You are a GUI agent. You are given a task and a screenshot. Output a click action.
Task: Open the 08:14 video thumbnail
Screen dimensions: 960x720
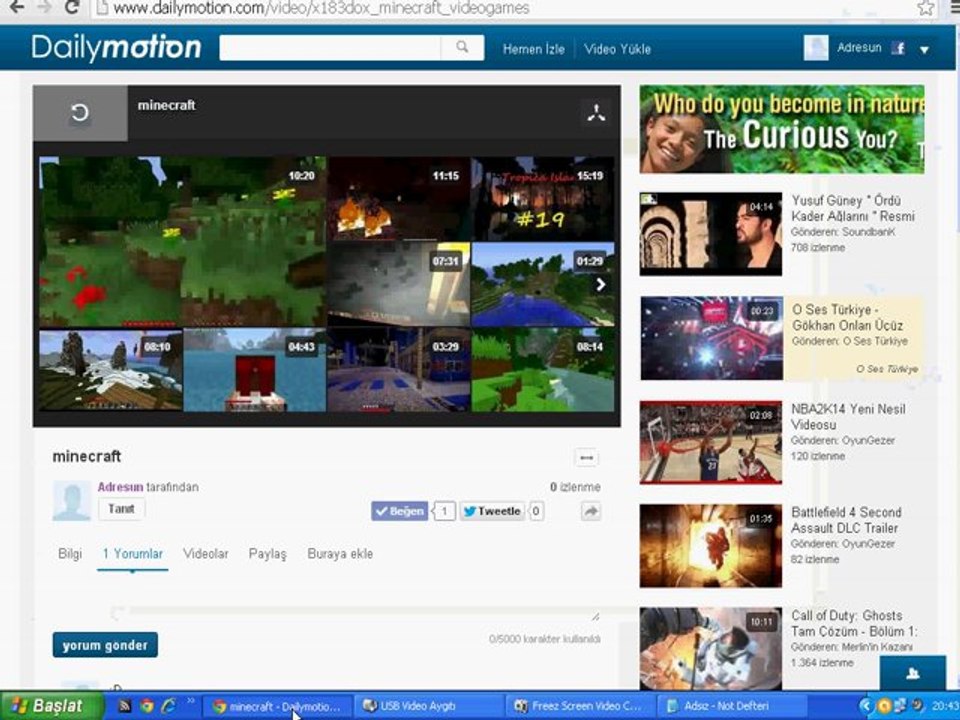[x=543, y=370]
